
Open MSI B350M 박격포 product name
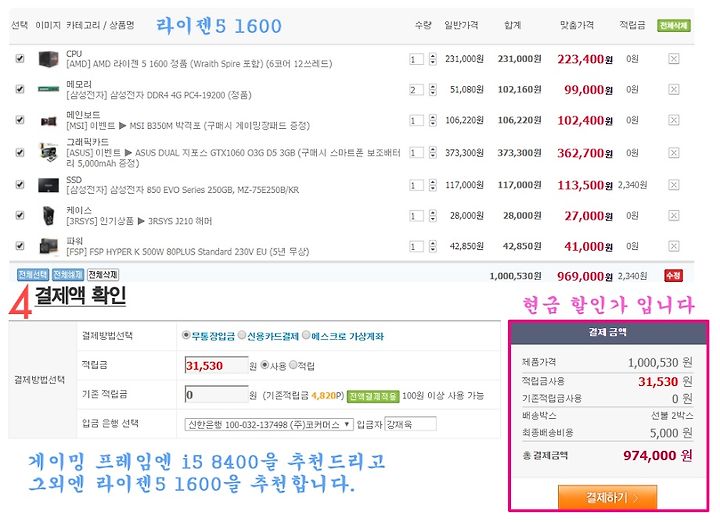click(188, 125)
